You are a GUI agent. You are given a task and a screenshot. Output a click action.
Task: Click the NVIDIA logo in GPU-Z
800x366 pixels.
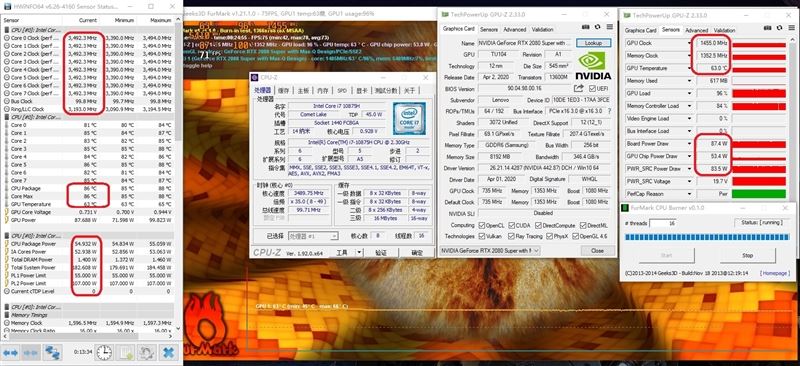pos(593,65)
